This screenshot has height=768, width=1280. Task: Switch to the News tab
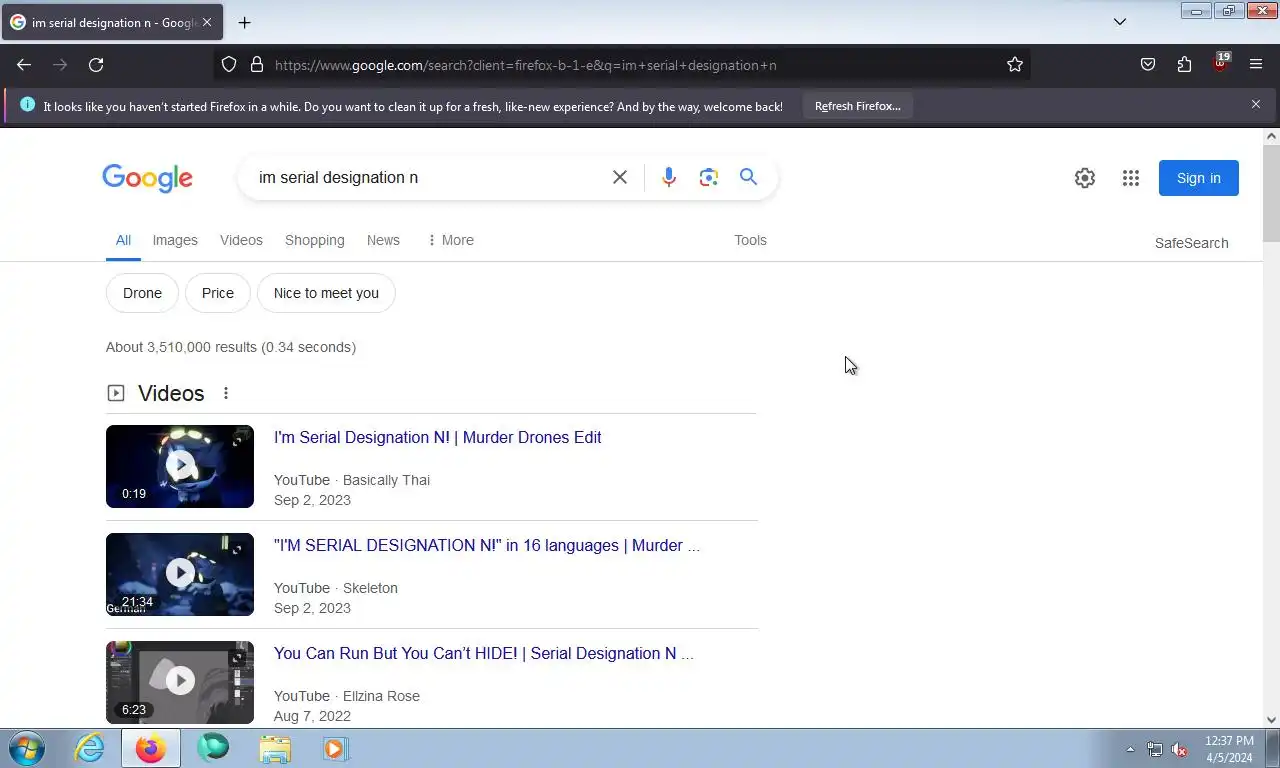[383, 240]
